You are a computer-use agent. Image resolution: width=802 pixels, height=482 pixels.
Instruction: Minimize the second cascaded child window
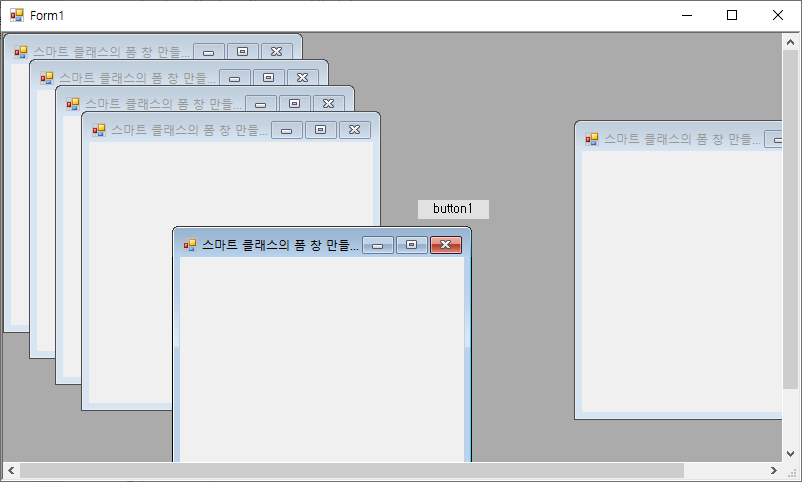pos(235,78)
